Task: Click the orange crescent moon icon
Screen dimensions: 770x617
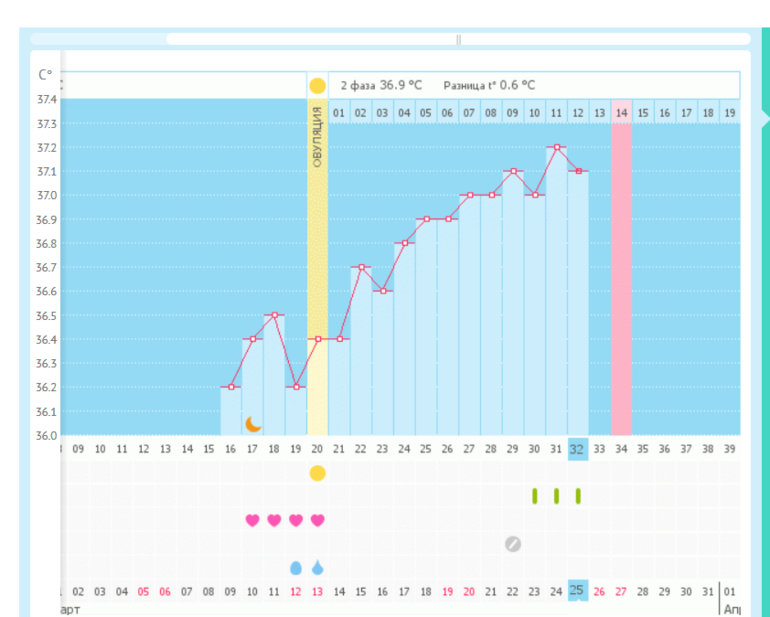Action: 253,424
